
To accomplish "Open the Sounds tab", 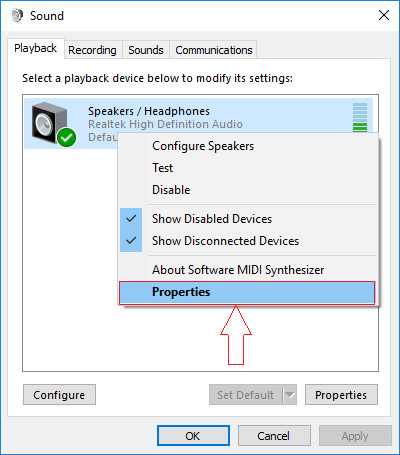I will pyautogui.click(x=146, y=50).
